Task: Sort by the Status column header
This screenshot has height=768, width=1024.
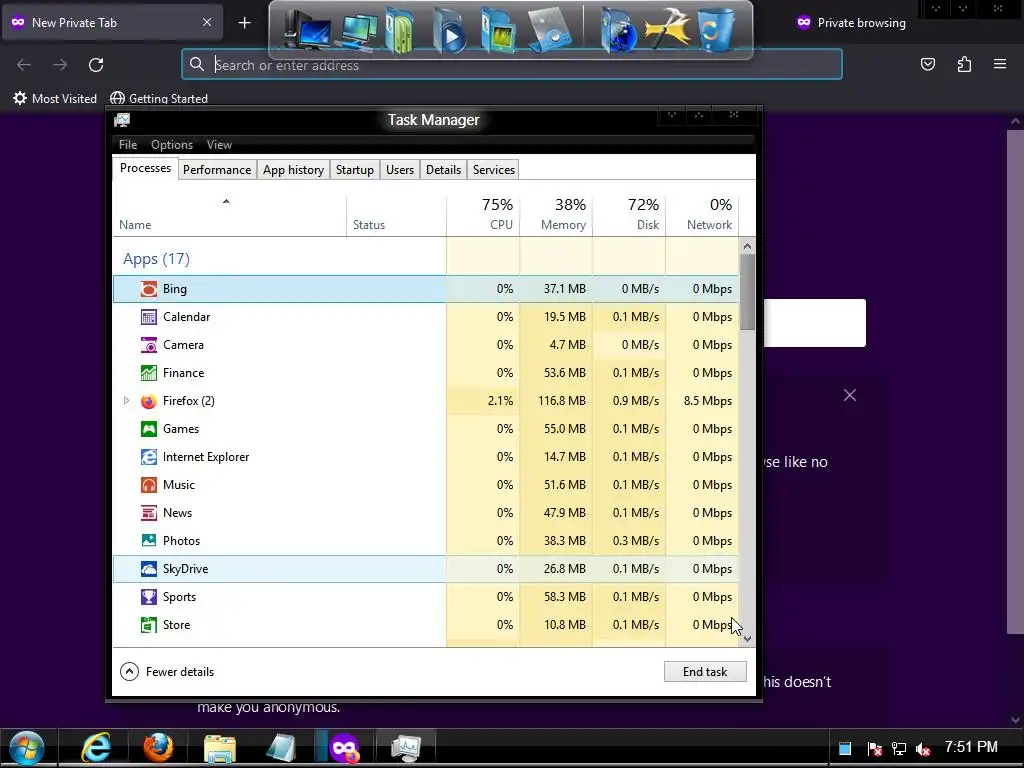Action: pyautogui.click(x=396, y=214)
